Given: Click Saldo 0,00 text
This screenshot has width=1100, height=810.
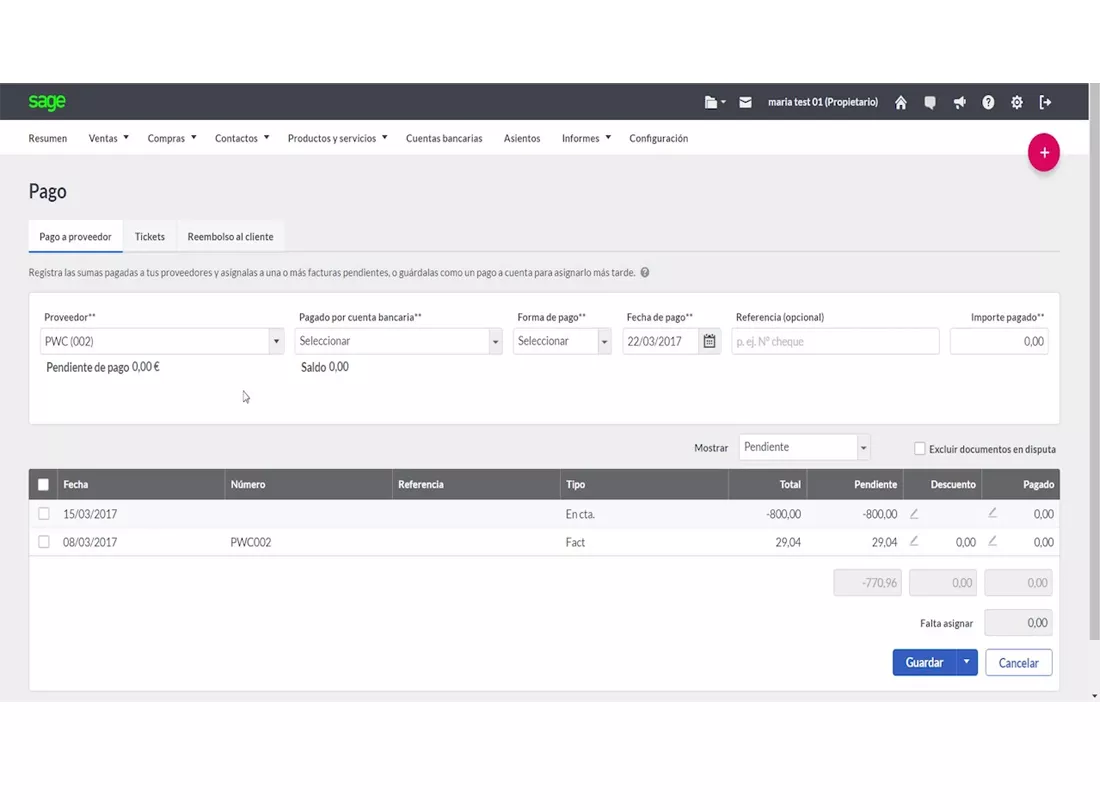Looking at the screenshot, I should (325, 367).
